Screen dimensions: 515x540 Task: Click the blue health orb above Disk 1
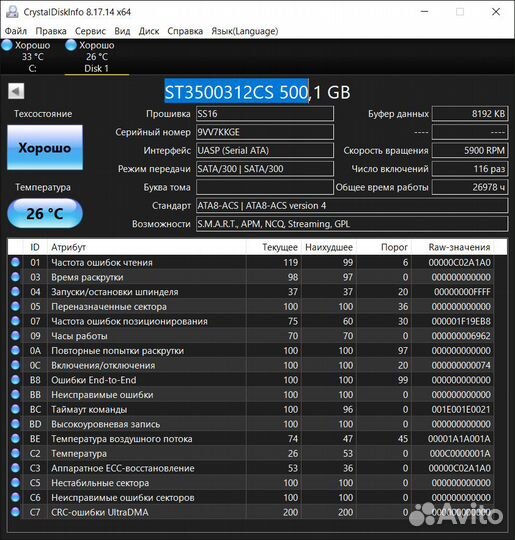[x=71, y=45]
